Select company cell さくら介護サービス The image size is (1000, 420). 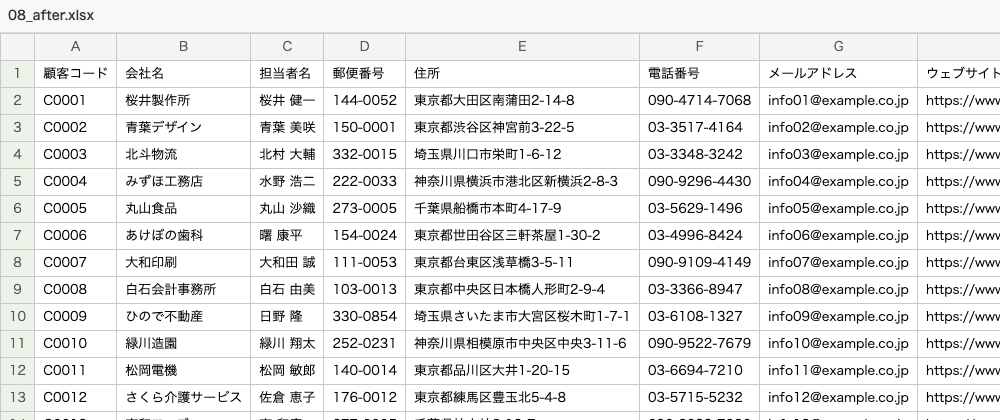[x=184, y=398]
